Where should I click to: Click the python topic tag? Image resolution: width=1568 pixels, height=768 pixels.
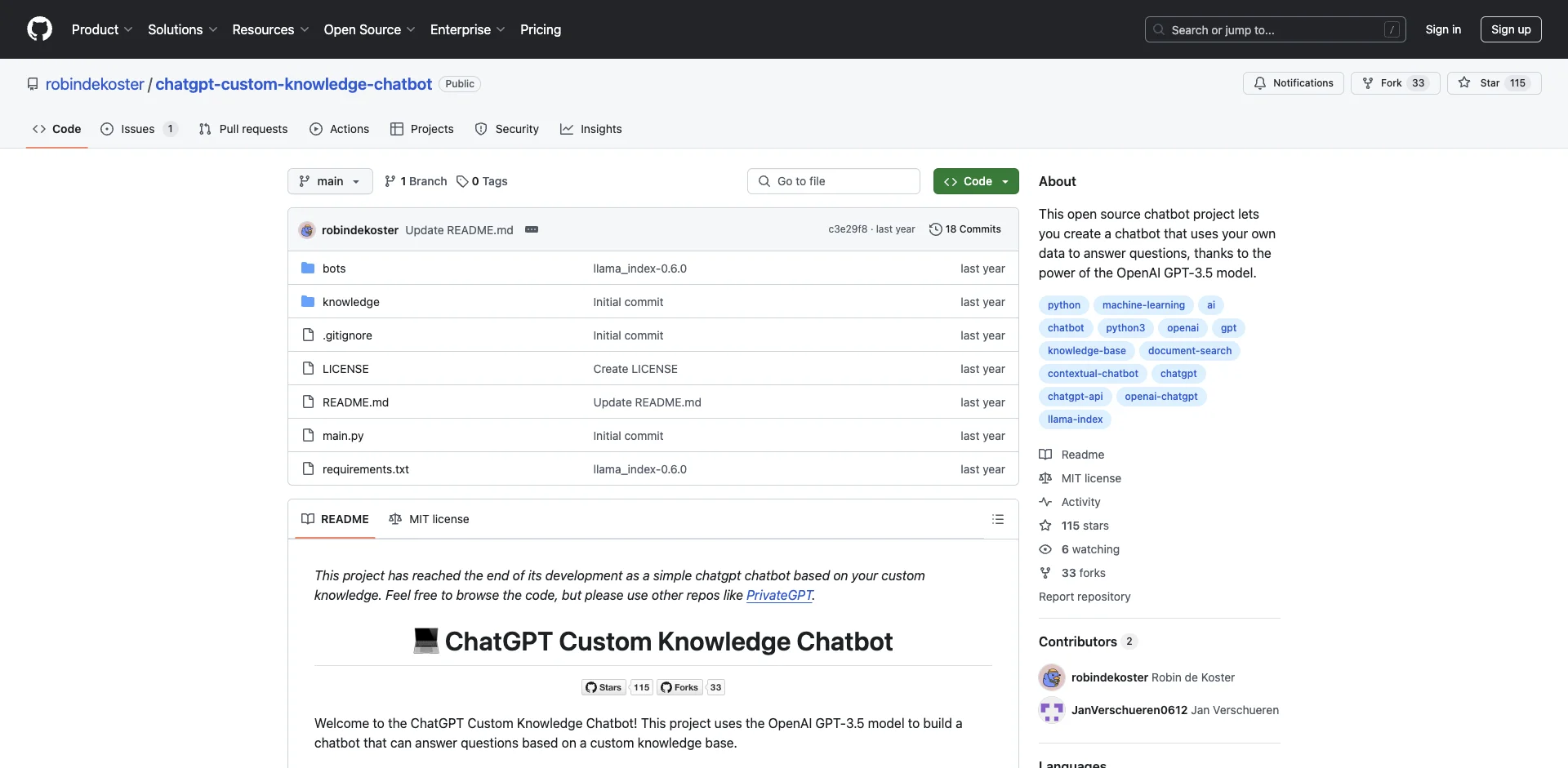pyautogui.click(x=1064, y=305)
